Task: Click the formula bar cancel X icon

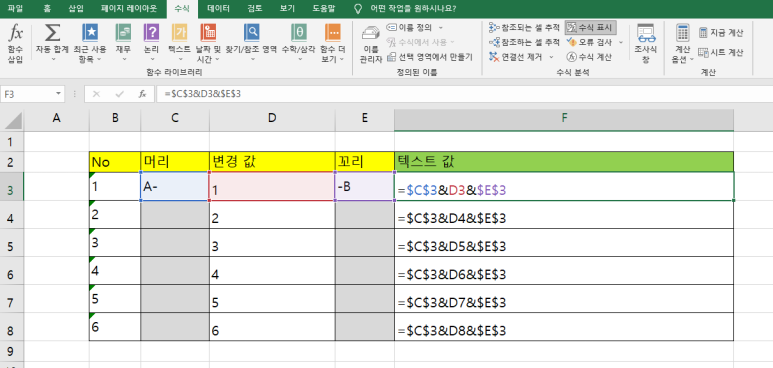Action: pyautogui.click(x=96, y=94)
